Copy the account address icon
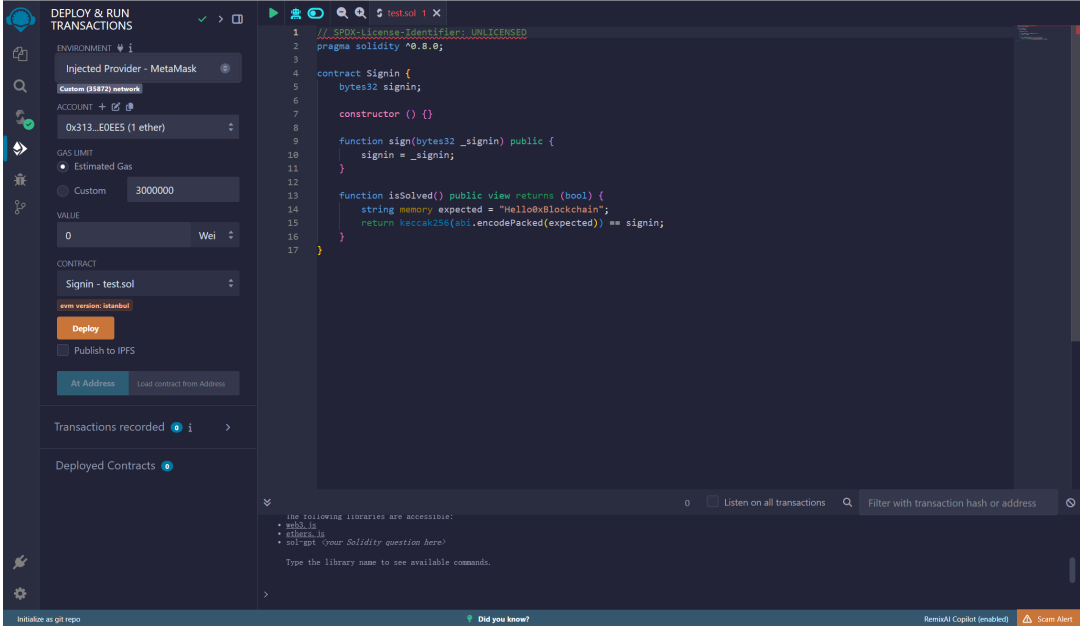The width and height of the screenshot is (1080, 627). (x=129, y=107)
